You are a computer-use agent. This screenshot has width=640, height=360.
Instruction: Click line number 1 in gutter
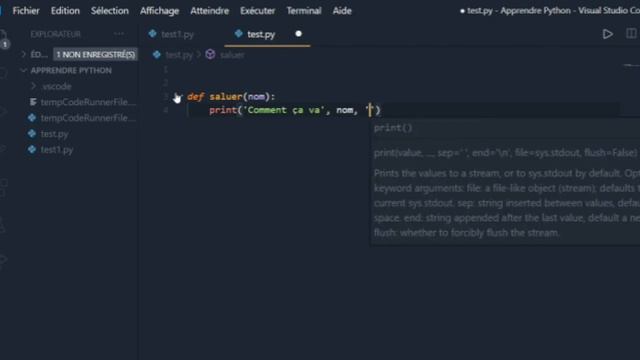click(165, 70)
